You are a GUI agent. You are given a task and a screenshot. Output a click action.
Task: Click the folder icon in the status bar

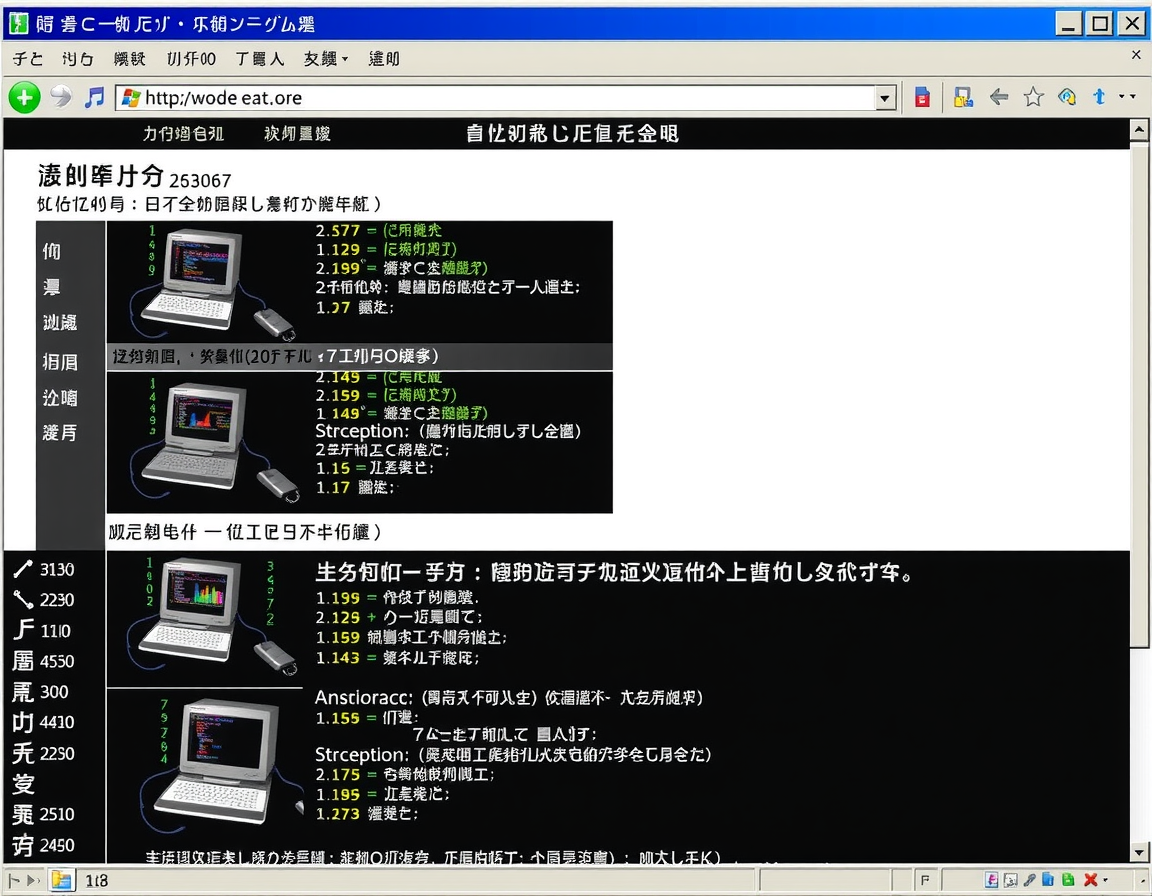click(x=62, y=880)
